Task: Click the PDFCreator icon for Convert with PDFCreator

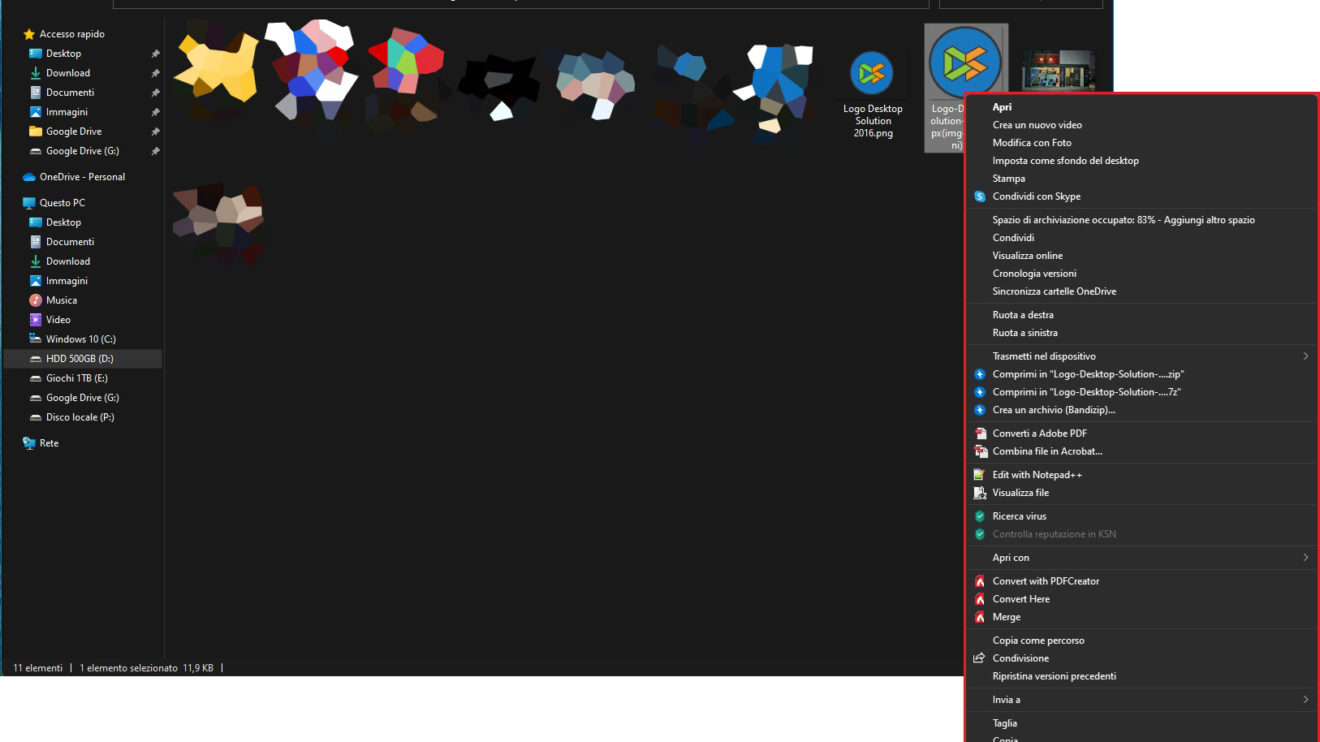Action: coord(980,581)
